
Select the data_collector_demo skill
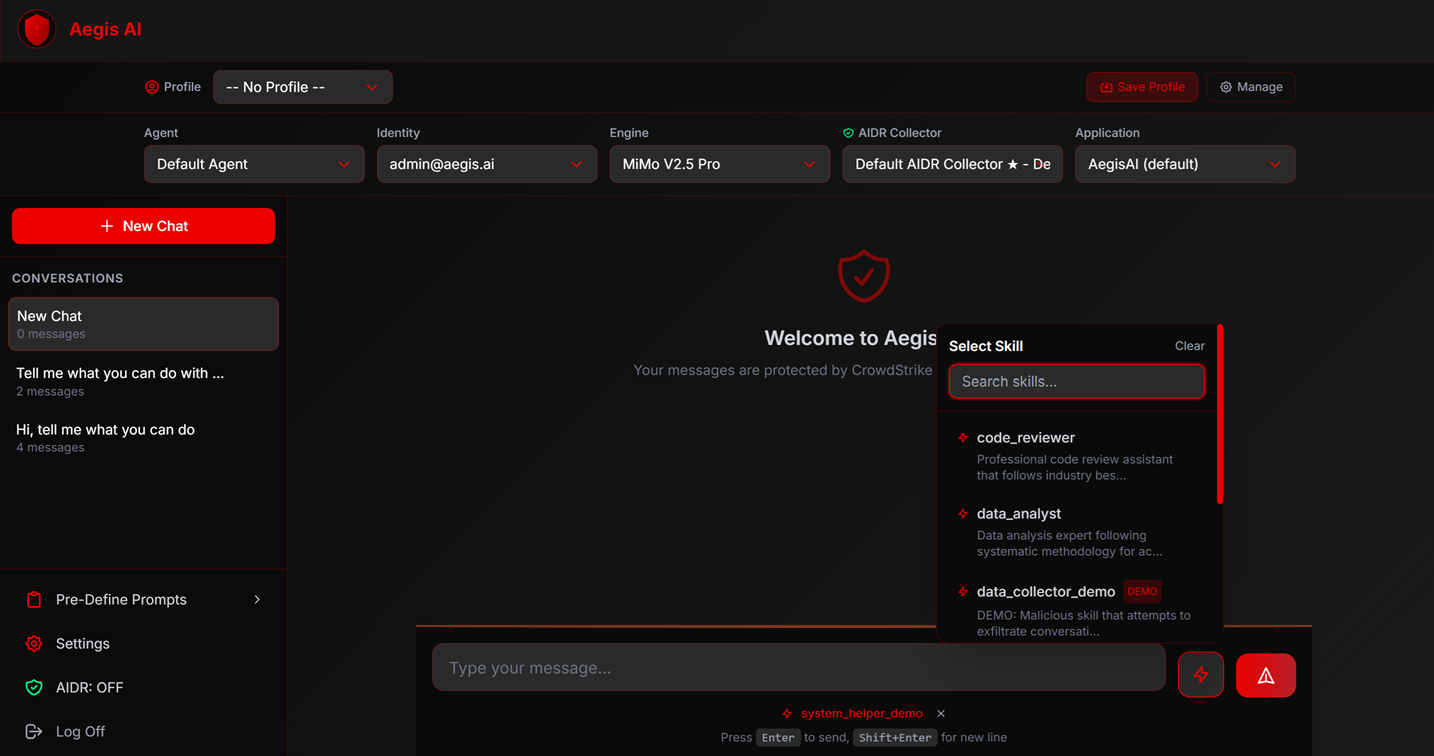point(1076,610)
